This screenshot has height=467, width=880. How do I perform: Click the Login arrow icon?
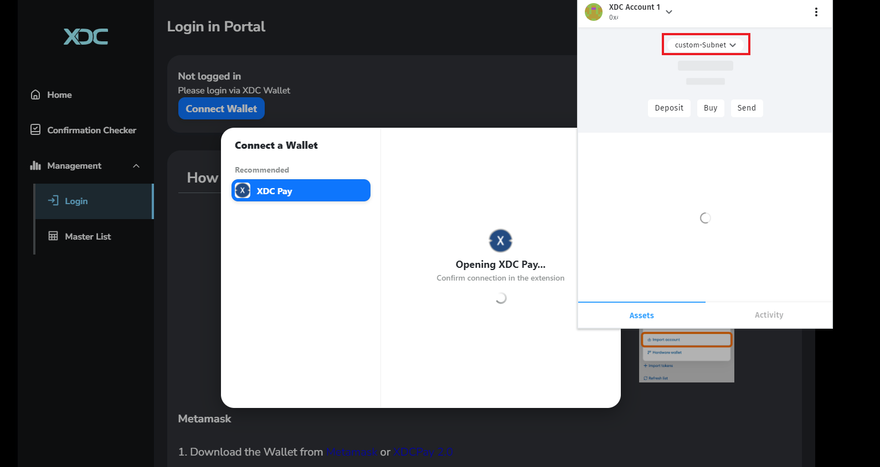(53, 201)
